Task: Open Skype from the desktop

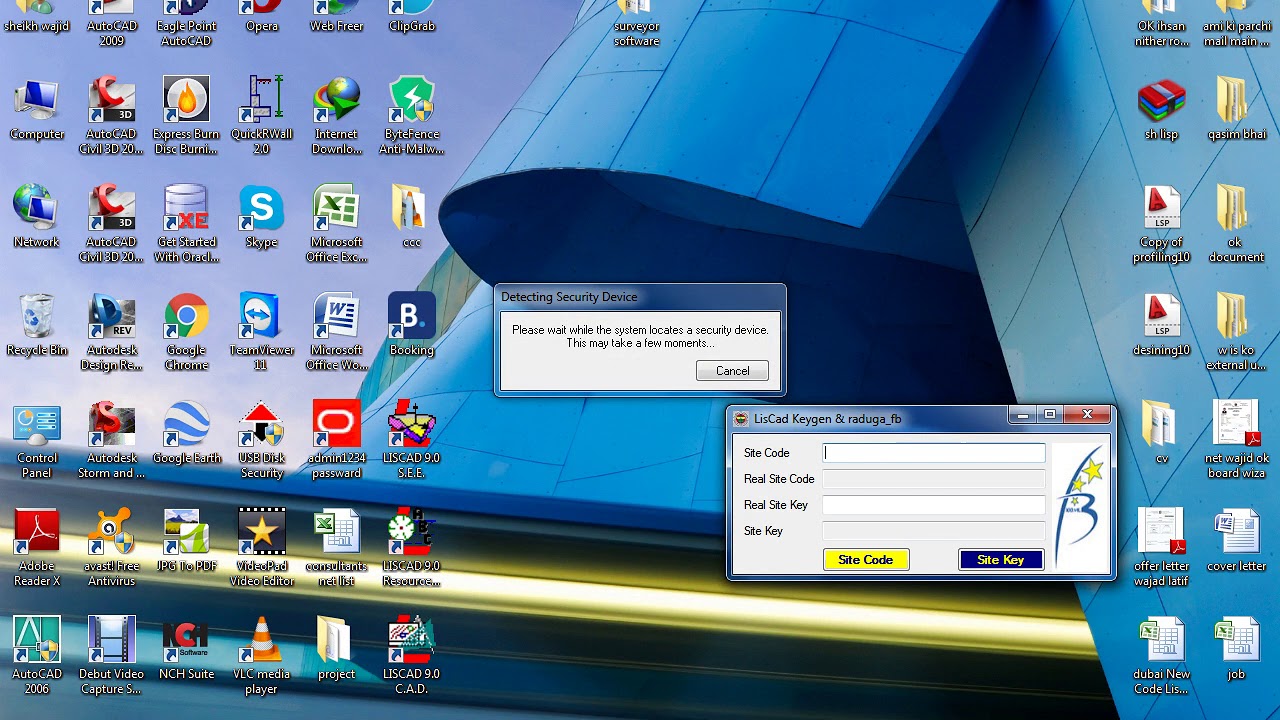Action: pos(261,217)
